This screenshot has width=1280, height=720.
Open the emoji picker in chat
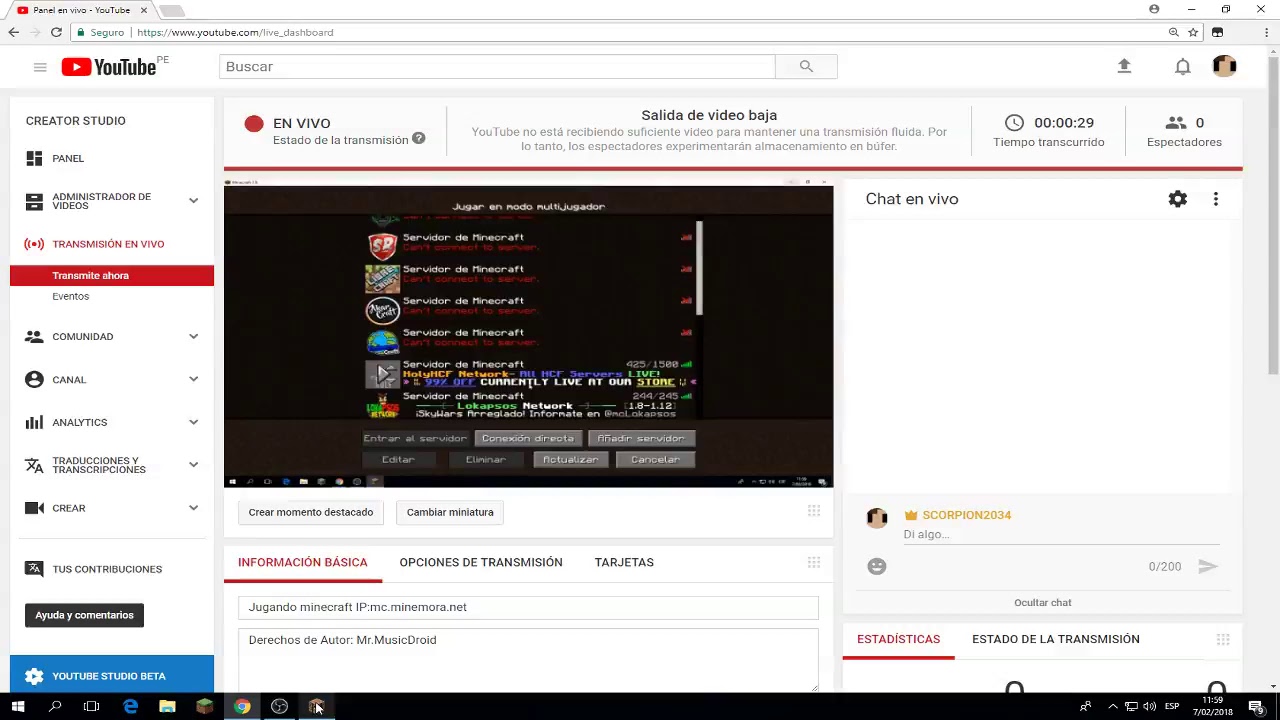click(876, 566)
